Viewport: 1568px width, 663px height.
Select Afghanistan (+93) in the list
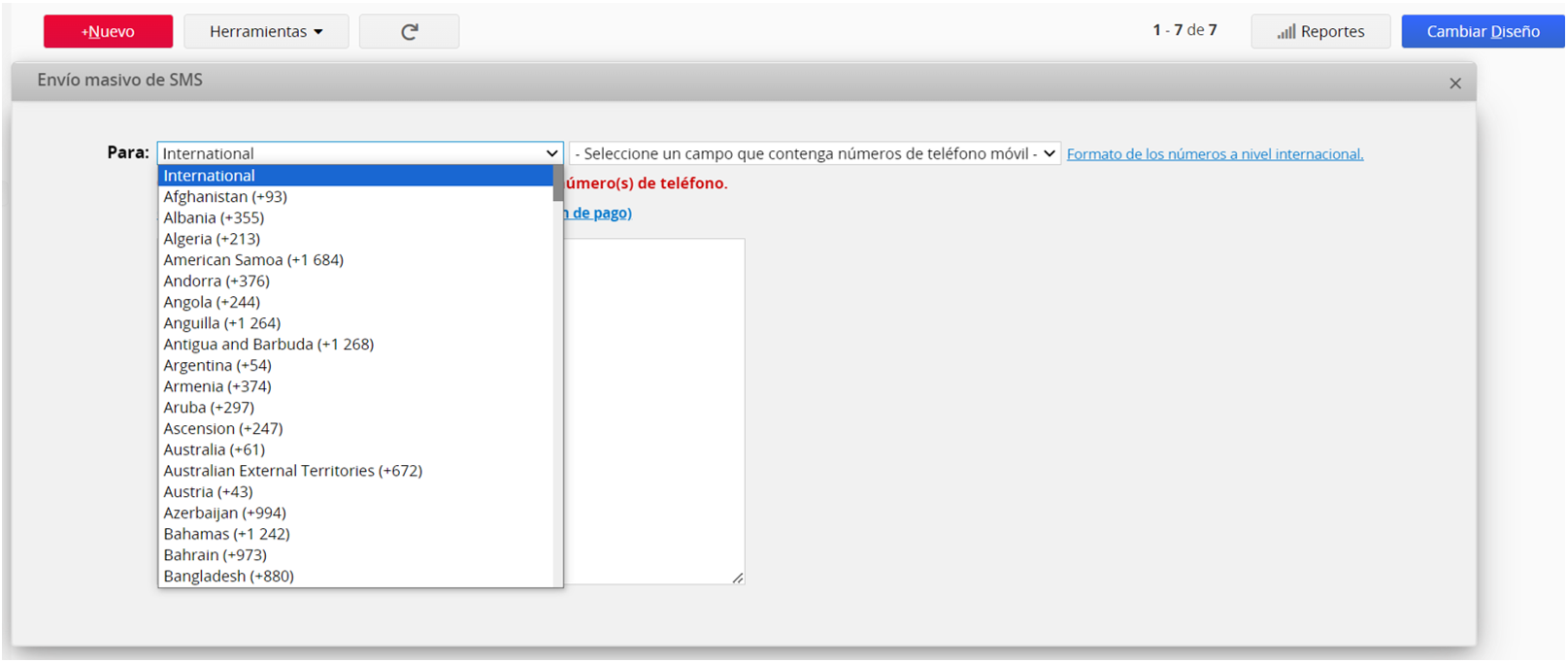(x=225, y=197)
